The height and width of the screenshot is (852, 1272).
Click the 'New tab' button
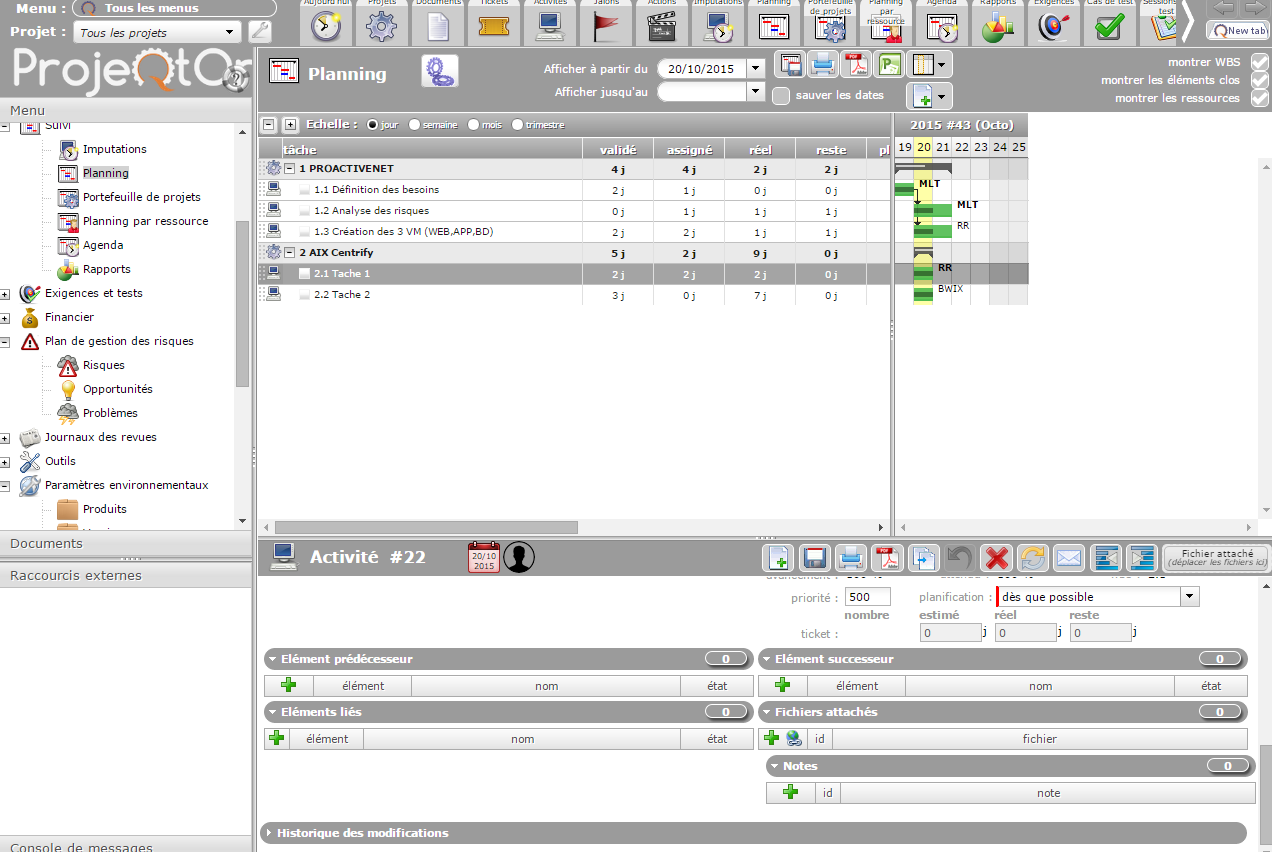pyautogui.click(x=1238, y=30)
